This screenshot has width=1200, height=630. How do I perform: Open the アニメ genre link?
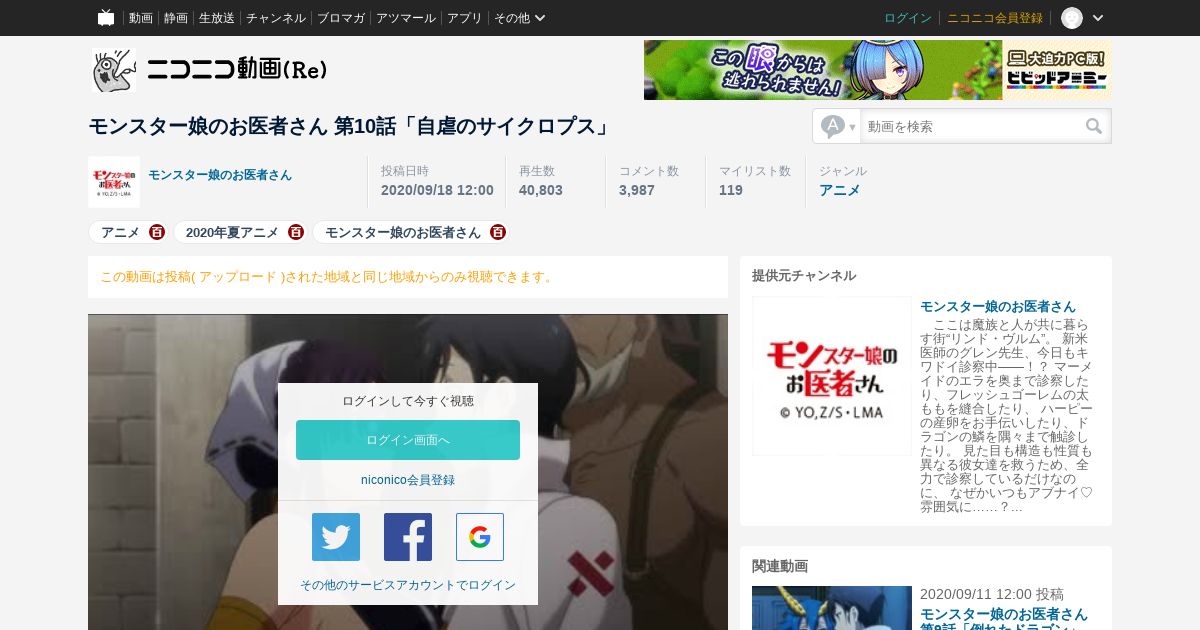[x=839, y=190]
